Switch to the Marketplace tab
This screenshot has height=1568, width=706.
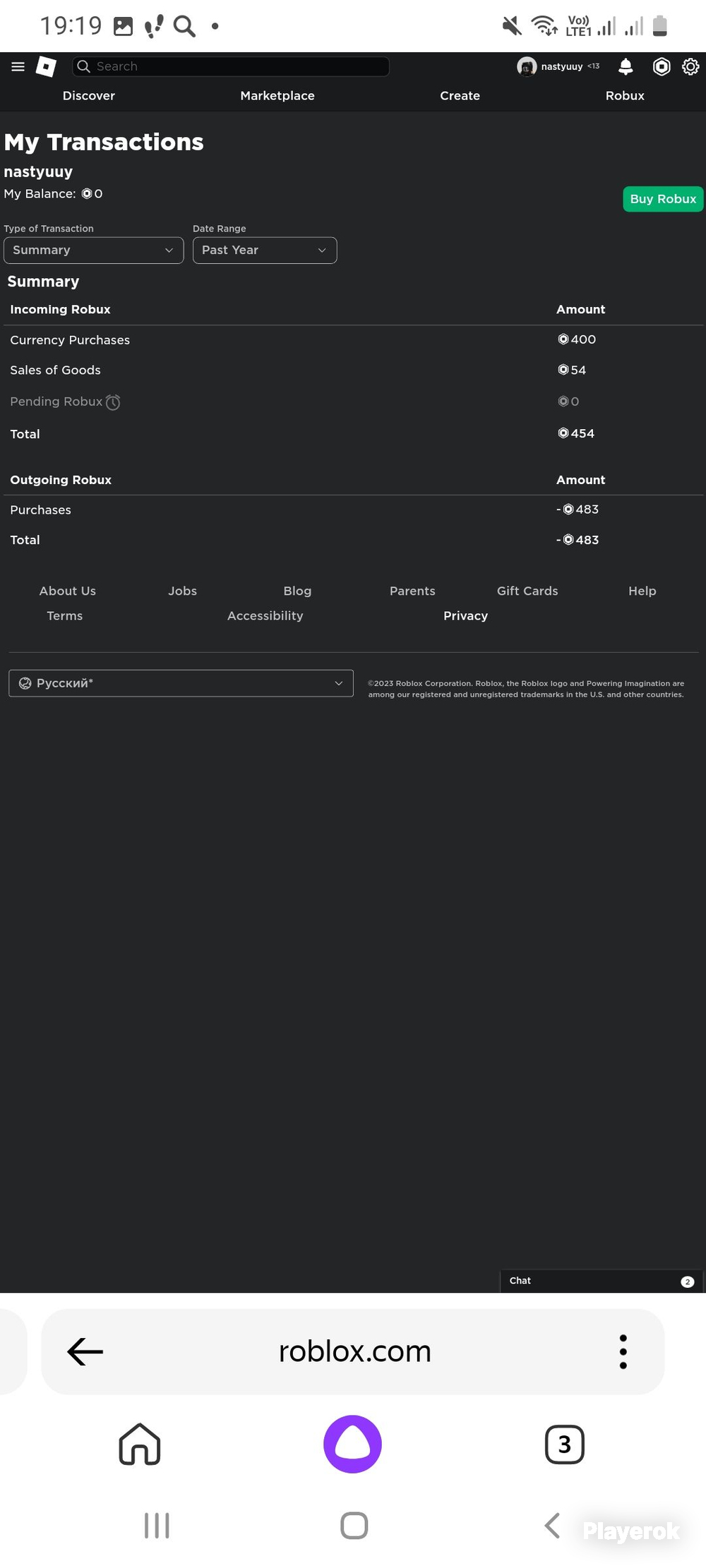tap(277, 96)
